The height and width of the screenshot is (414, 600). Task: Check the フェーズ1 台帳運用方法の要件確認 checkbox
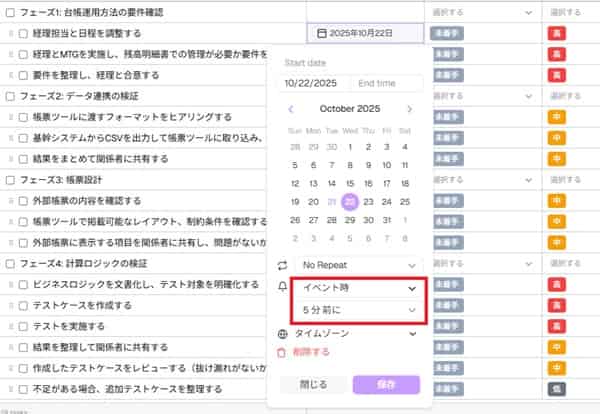(10, 12)
